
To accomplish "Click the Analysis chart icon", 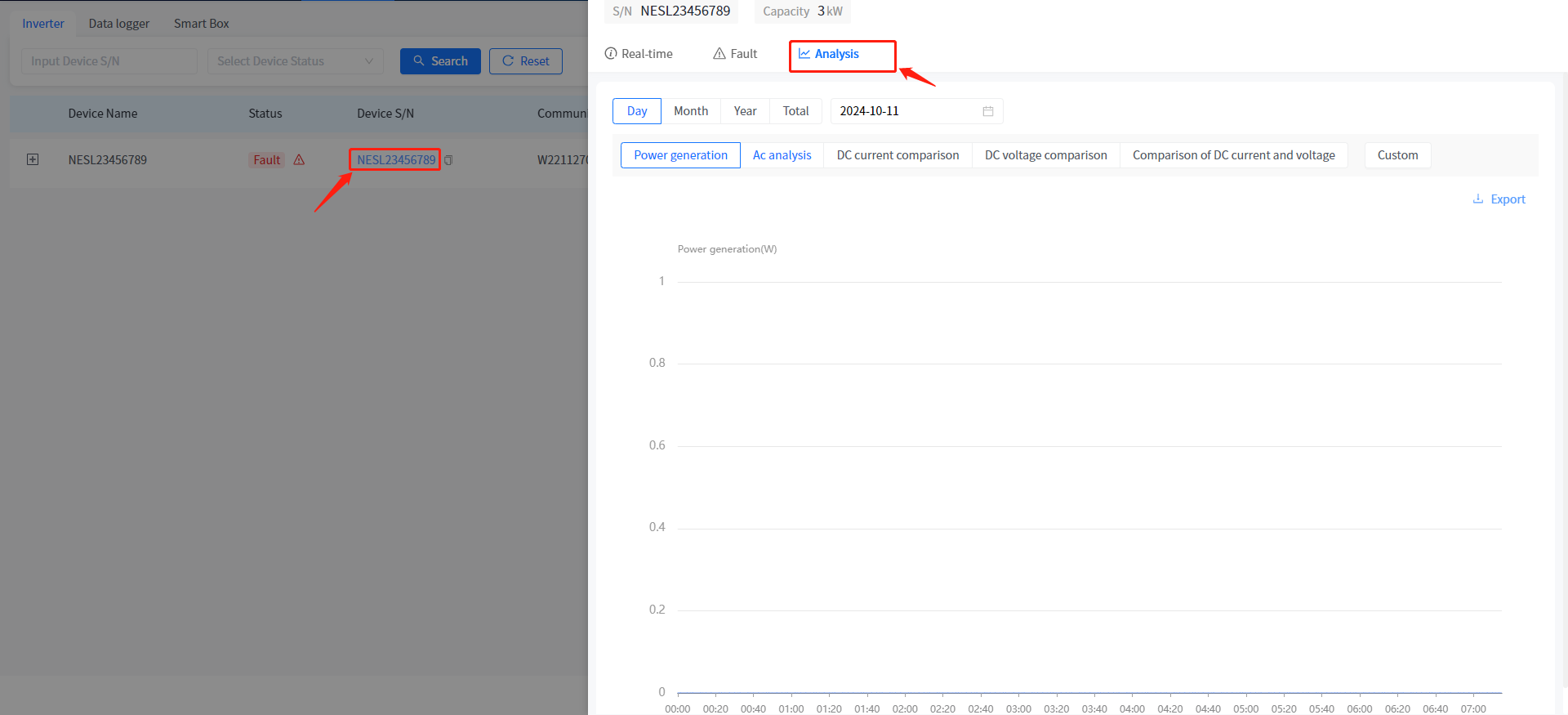I will [x=804, y=54].
